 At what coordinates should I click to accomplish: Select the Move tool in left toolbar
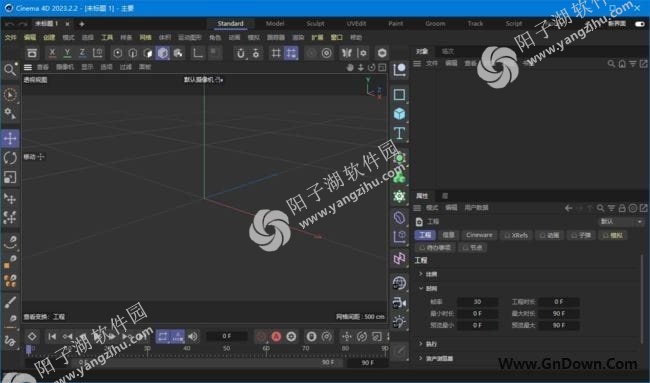pyautogui.click(x=10, y=138)
